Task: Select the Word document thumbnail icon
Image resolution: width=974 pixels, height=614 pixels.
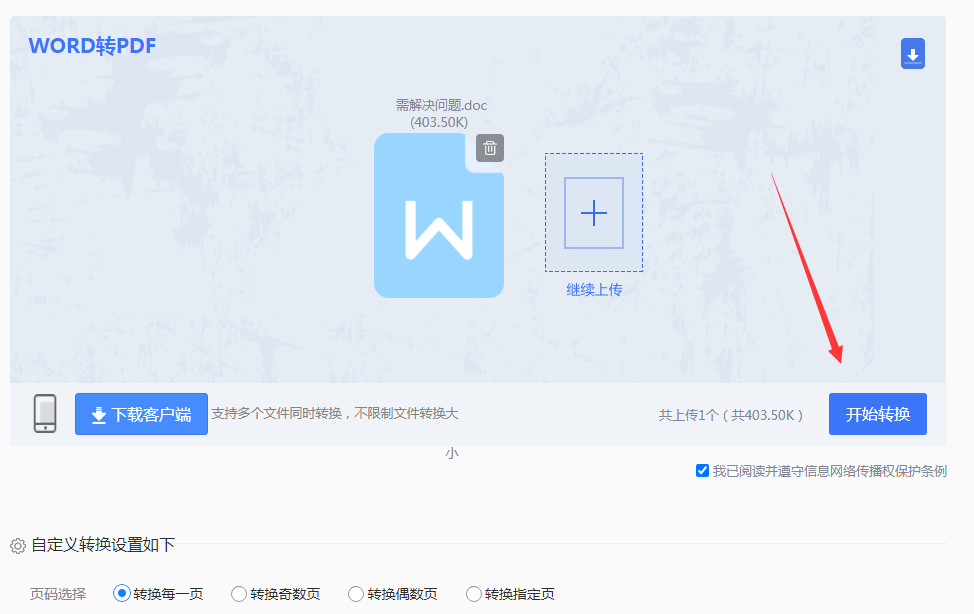Action: [438, 215]
